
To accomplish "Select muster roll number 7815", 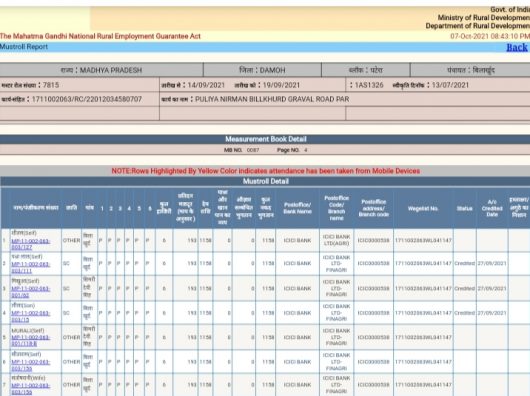I will [51, 85].
